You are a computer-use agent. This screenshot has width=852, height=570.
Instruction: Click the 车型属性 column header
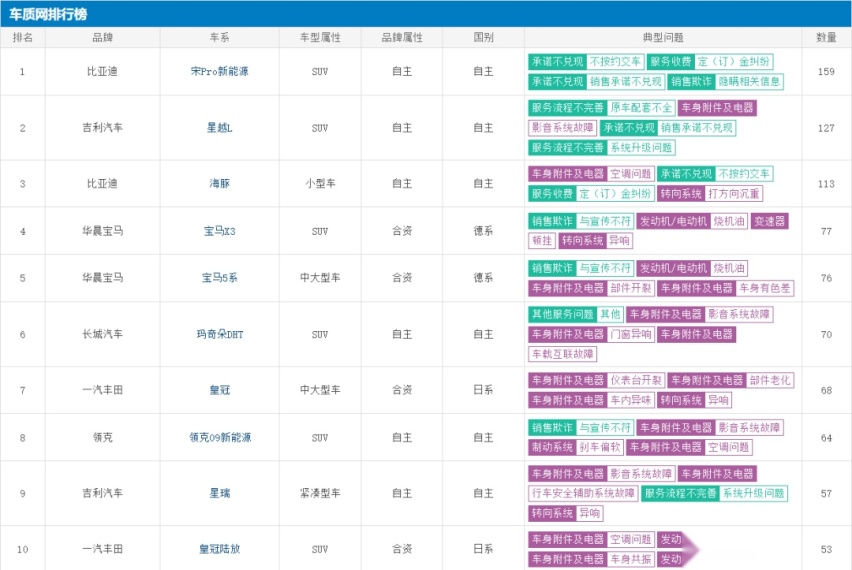(x=320, y=37)
